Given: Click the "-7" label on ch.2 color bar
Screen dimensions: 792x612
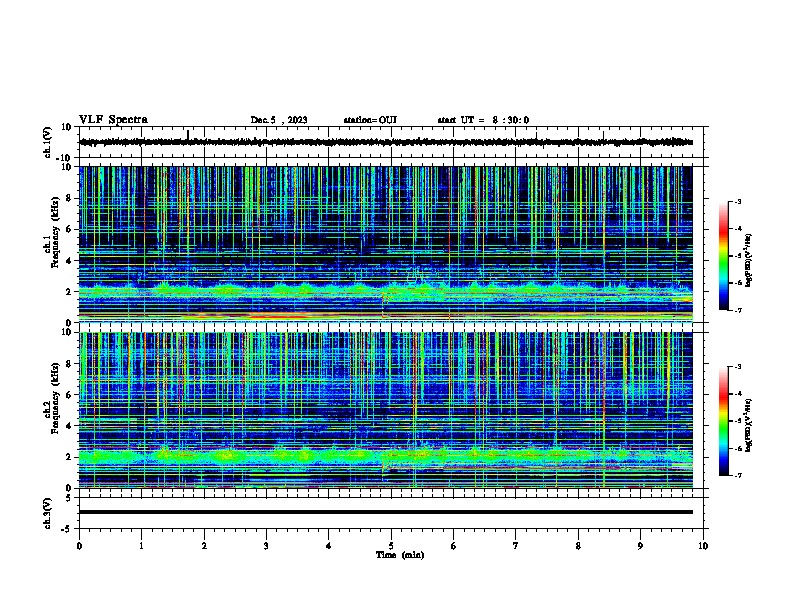Looking at the screenshot, I should 738,476.
